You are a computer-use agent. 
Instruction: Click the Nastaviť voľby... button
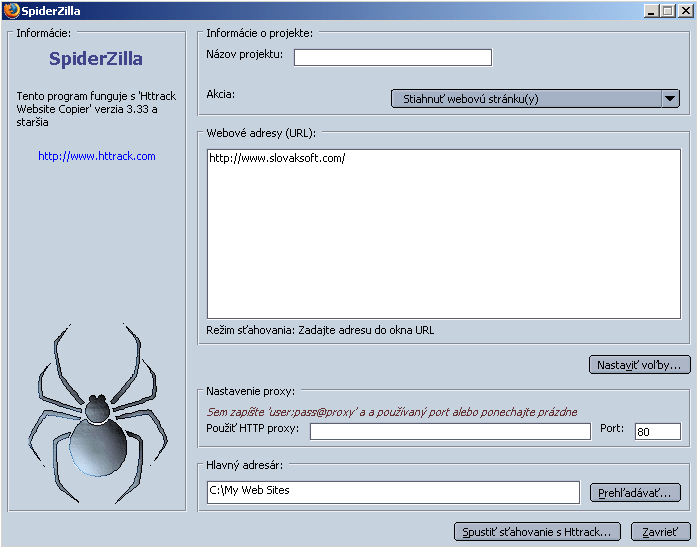click(x=639, y=365)
